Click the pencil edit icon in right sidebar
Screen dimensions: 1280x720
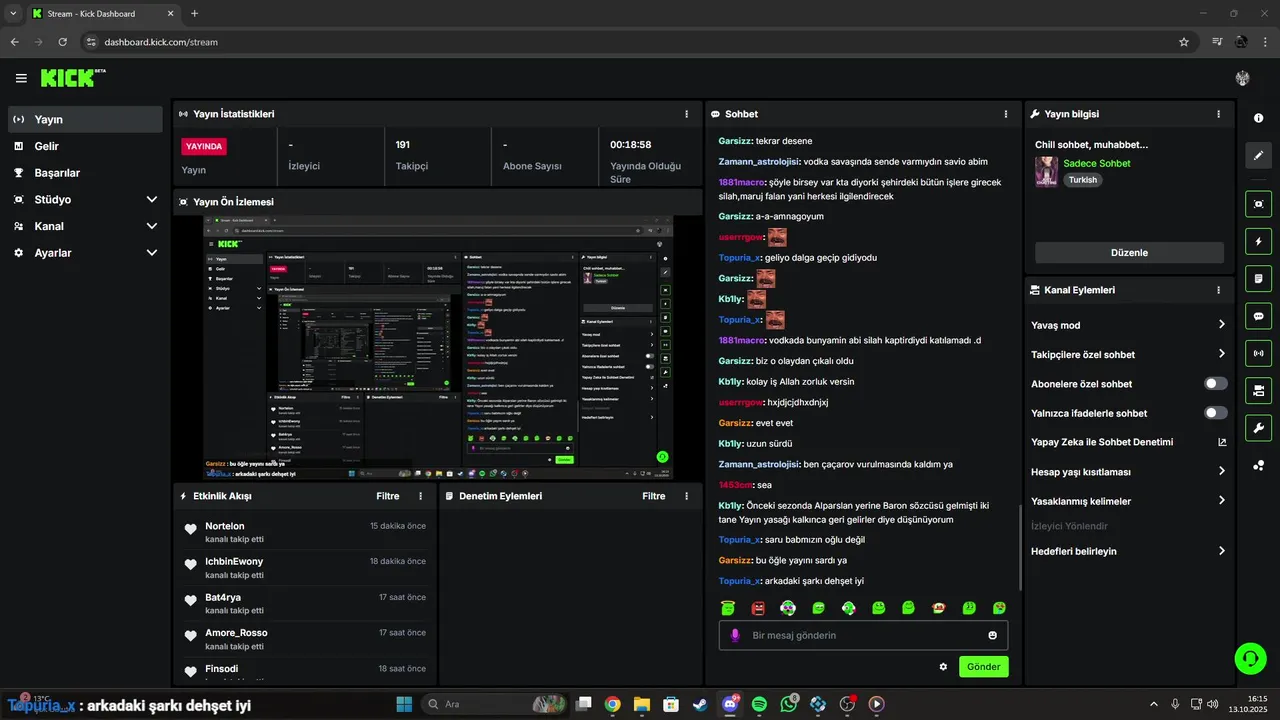tap(1258, 156)
